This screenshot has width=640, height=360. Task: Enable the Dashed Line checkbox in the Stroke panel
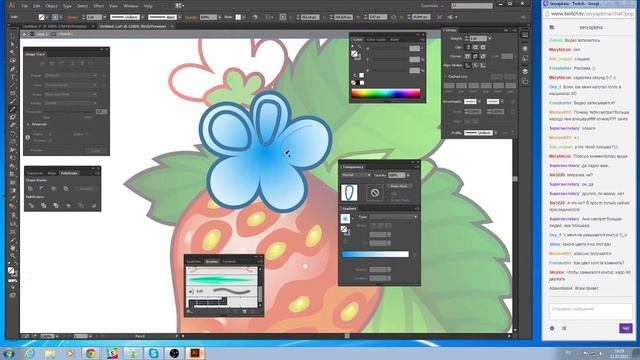point(446,77)
